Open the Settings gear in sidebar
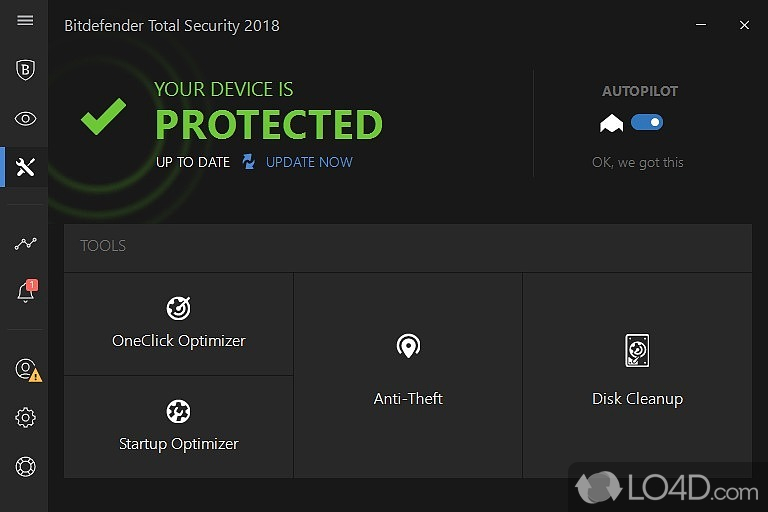The width and height of the screenshot is (768, 512). [26, 418]
